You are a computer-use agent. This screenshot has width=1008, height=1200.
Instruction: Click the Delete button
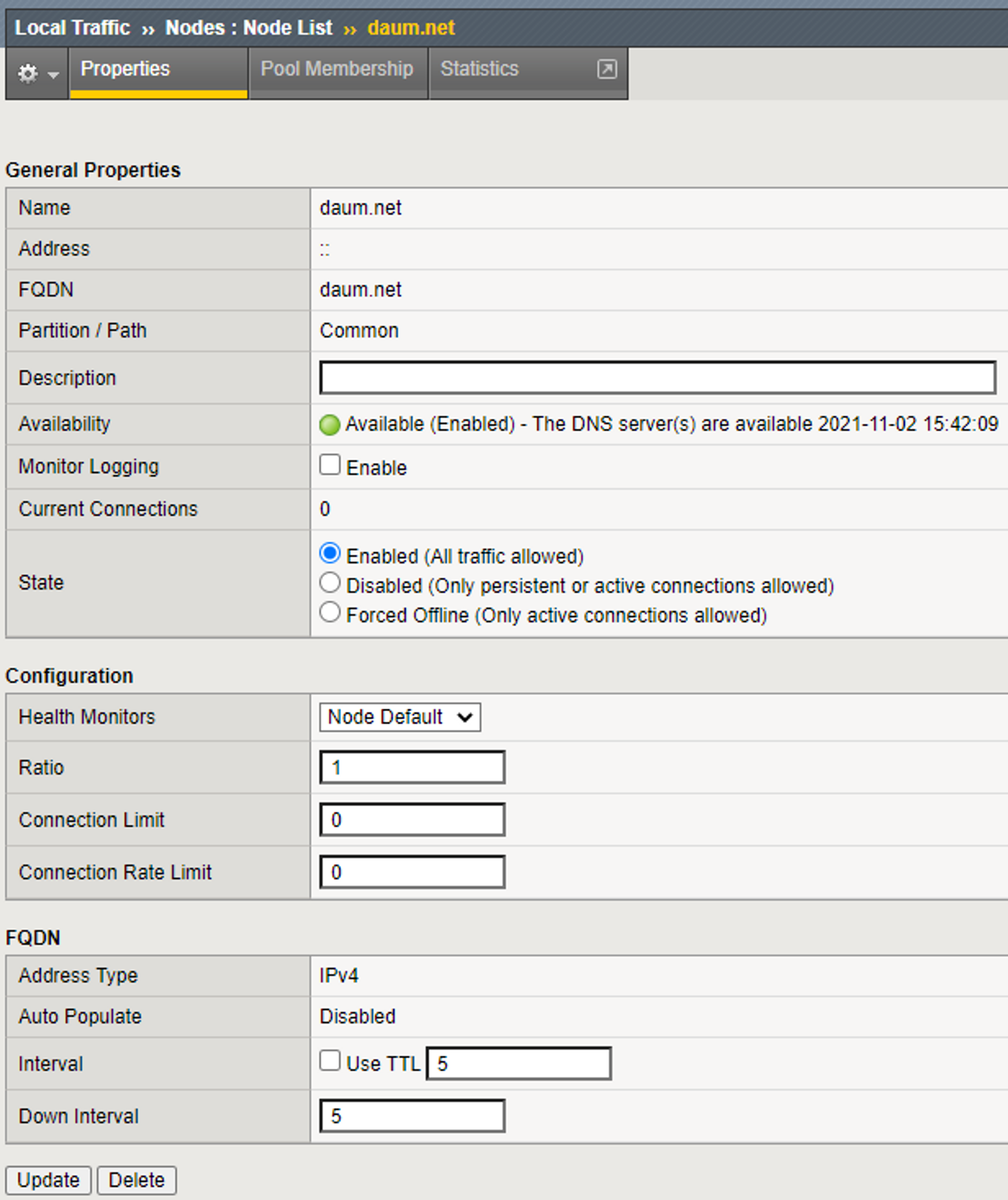click(137, 1180)
